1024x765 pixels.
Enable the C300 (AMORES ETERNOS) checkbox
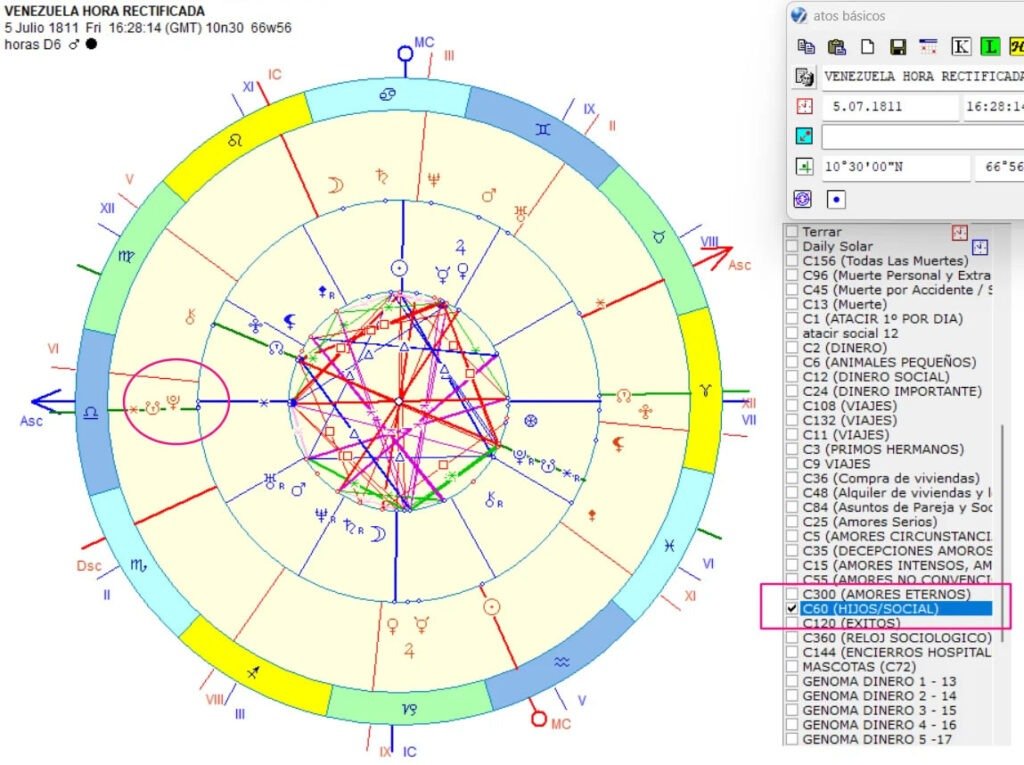[x=792, y=594]
